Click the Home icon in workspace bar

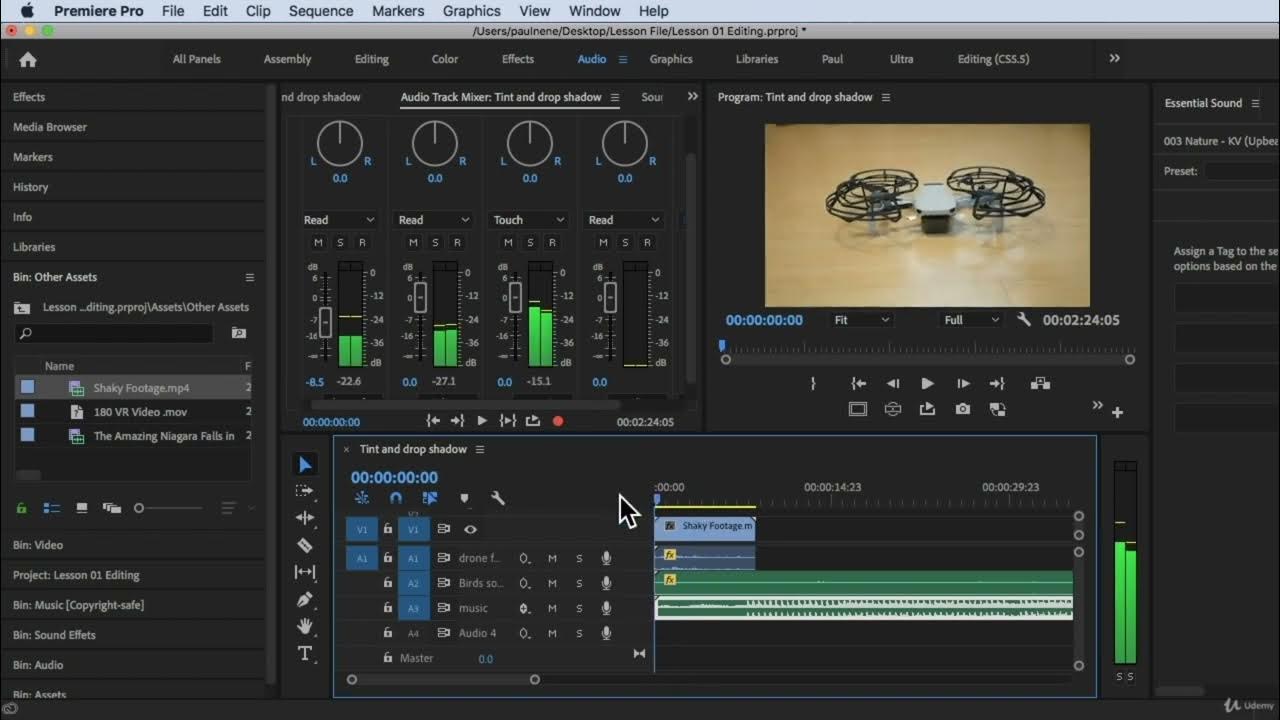click(28, 59)
